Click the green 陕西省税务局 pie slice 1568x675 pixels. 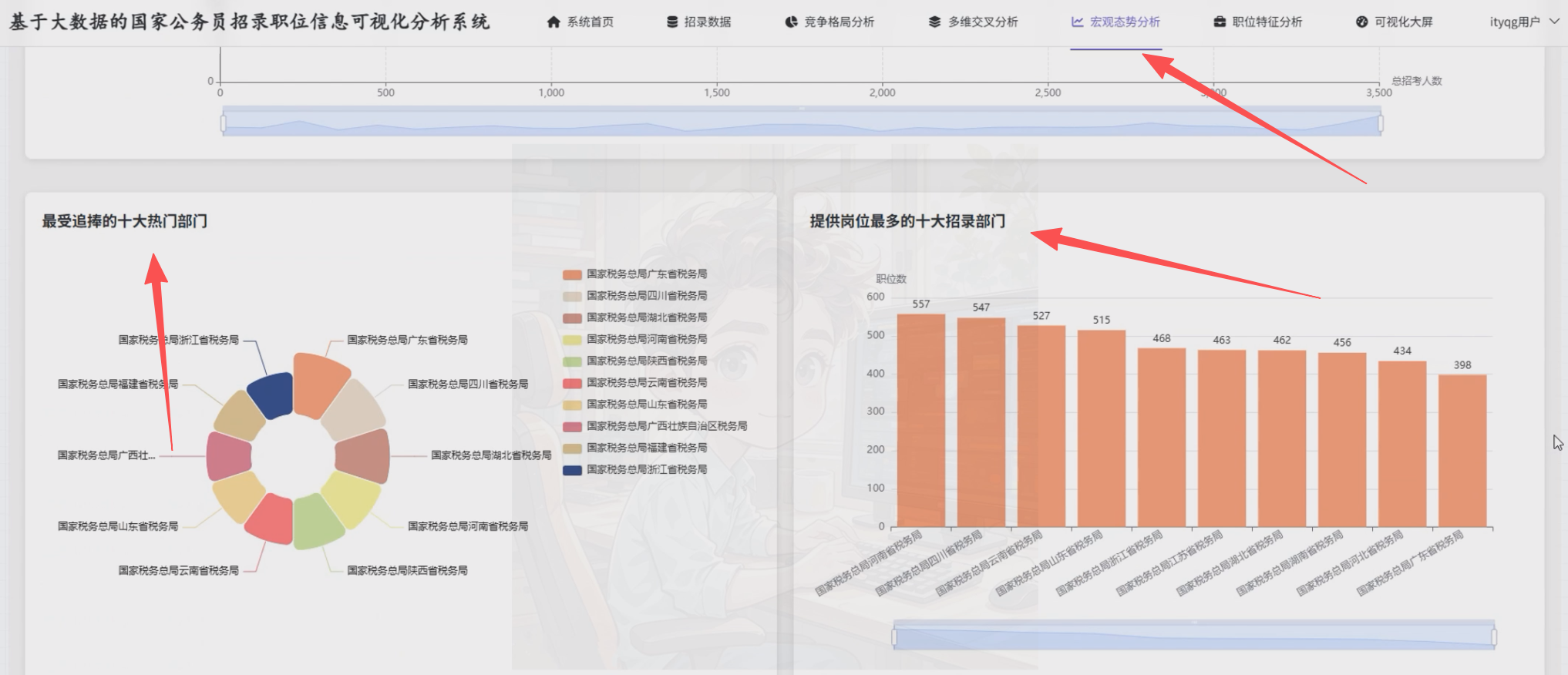[316, 522]
